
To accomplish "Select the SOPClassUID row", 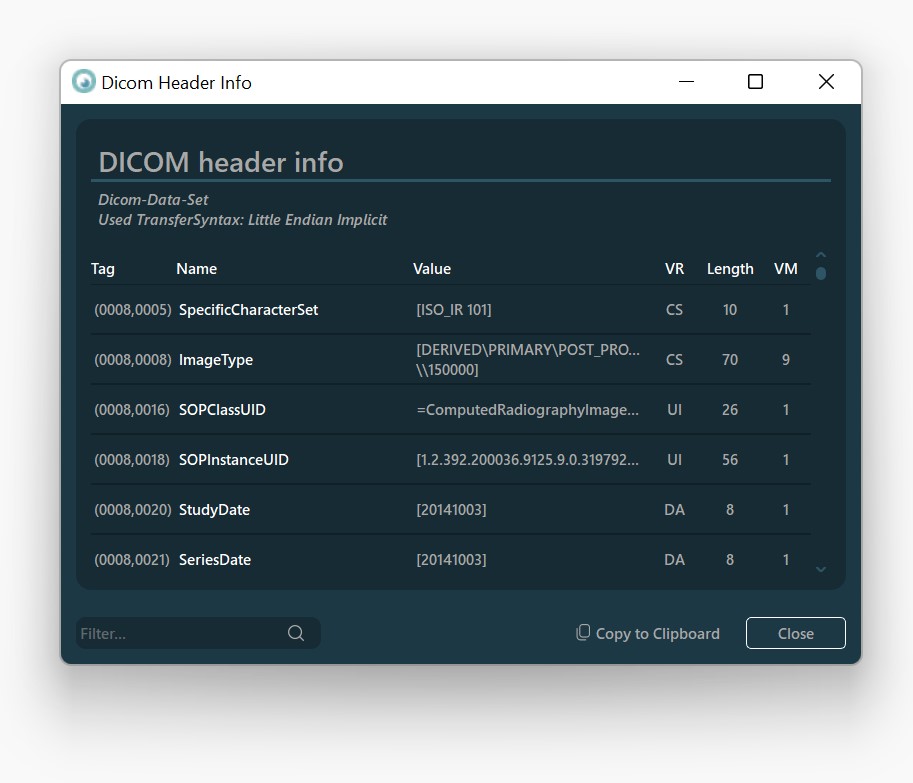I will [450, 410].
